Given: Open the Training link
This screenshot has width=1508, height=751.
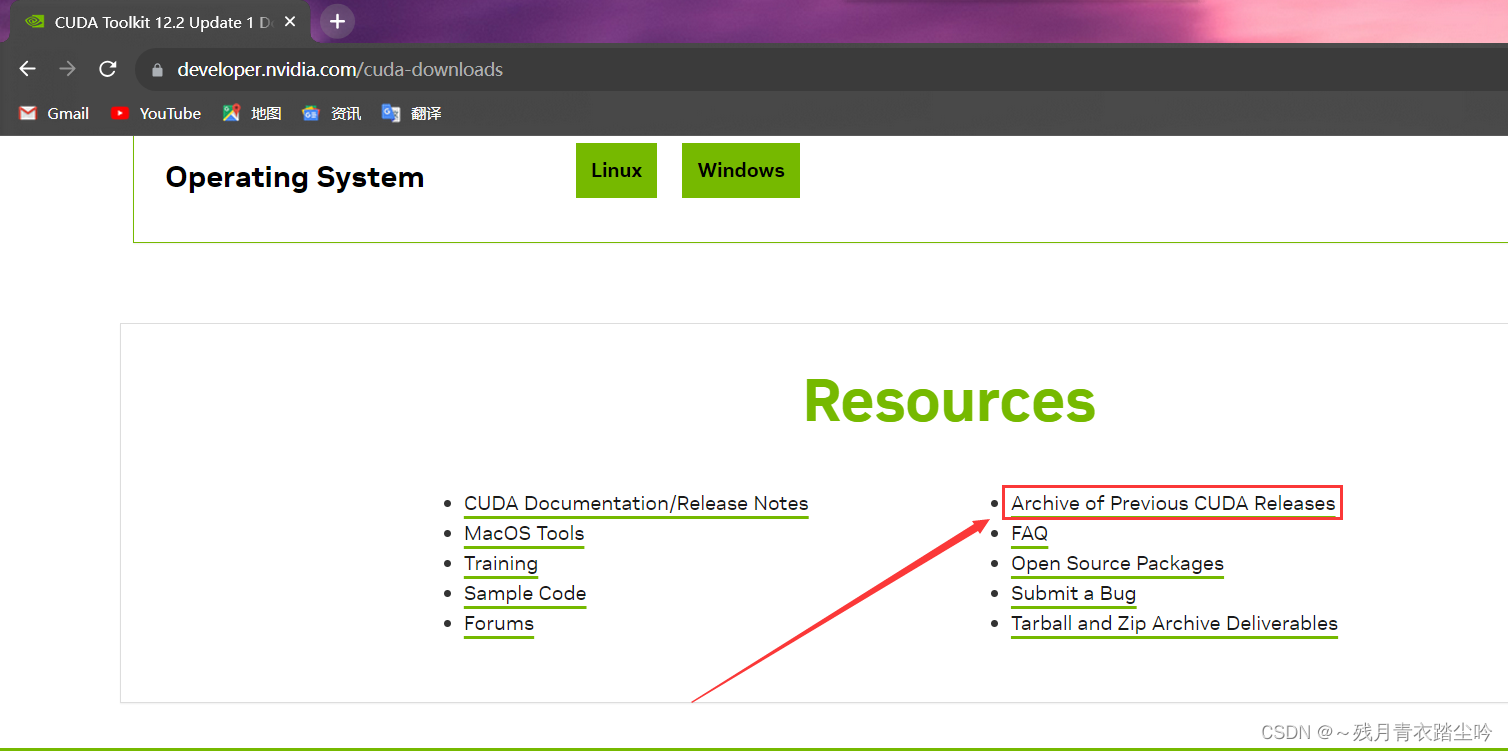Looking at the screenshot, I should 501,564.
